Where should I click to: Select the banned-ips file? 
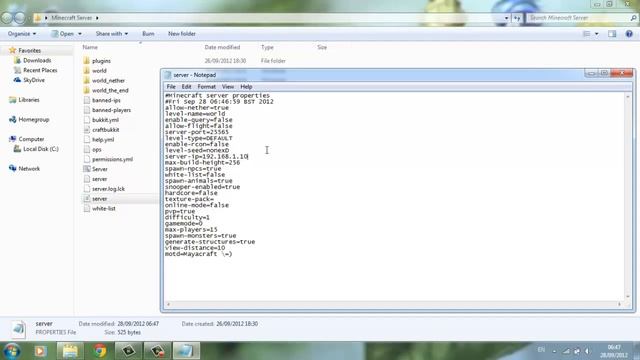coord(106,100)
